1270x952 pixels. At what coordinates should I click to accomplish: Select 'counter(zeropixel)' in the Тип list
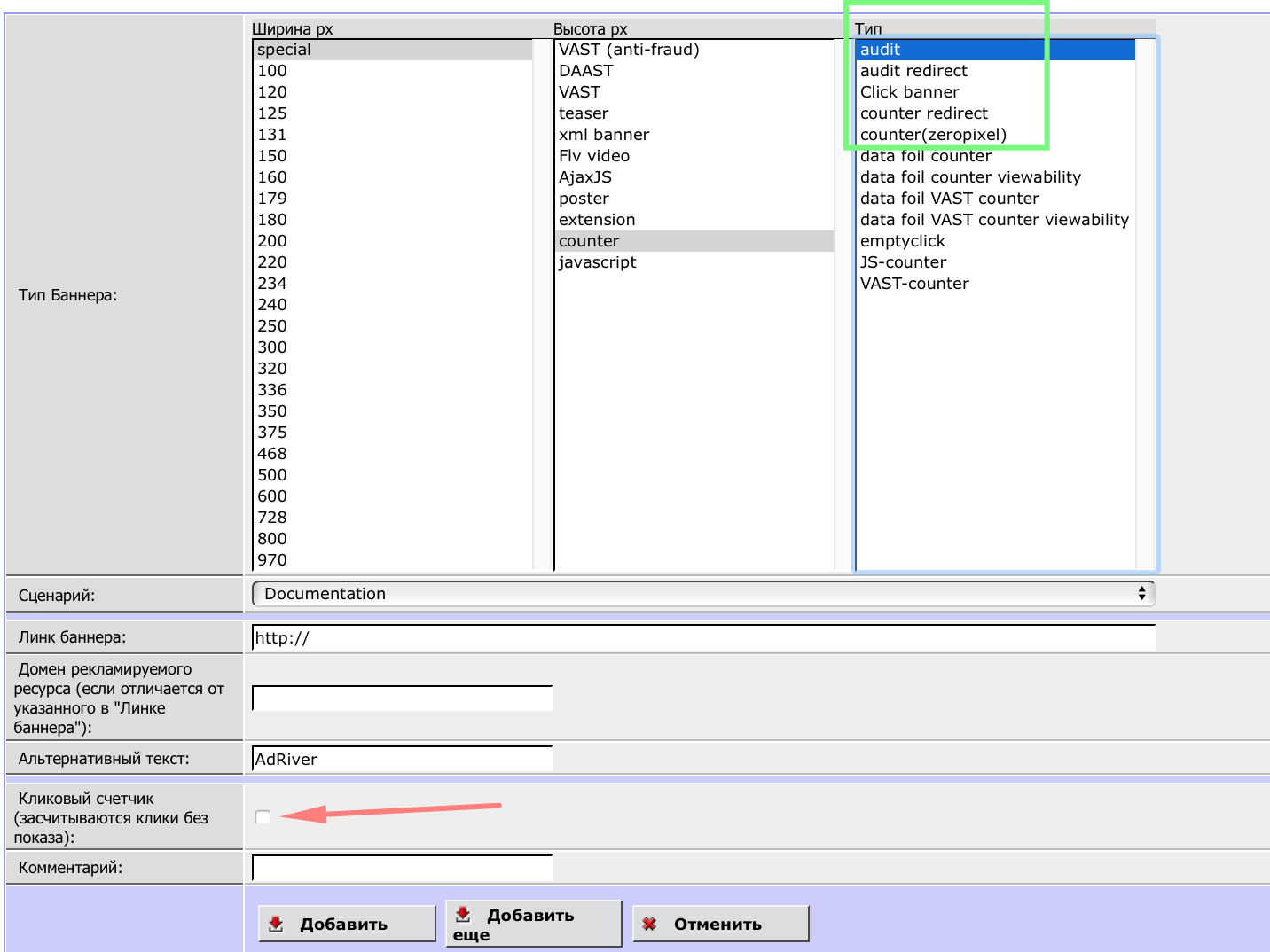pos(996,135)
